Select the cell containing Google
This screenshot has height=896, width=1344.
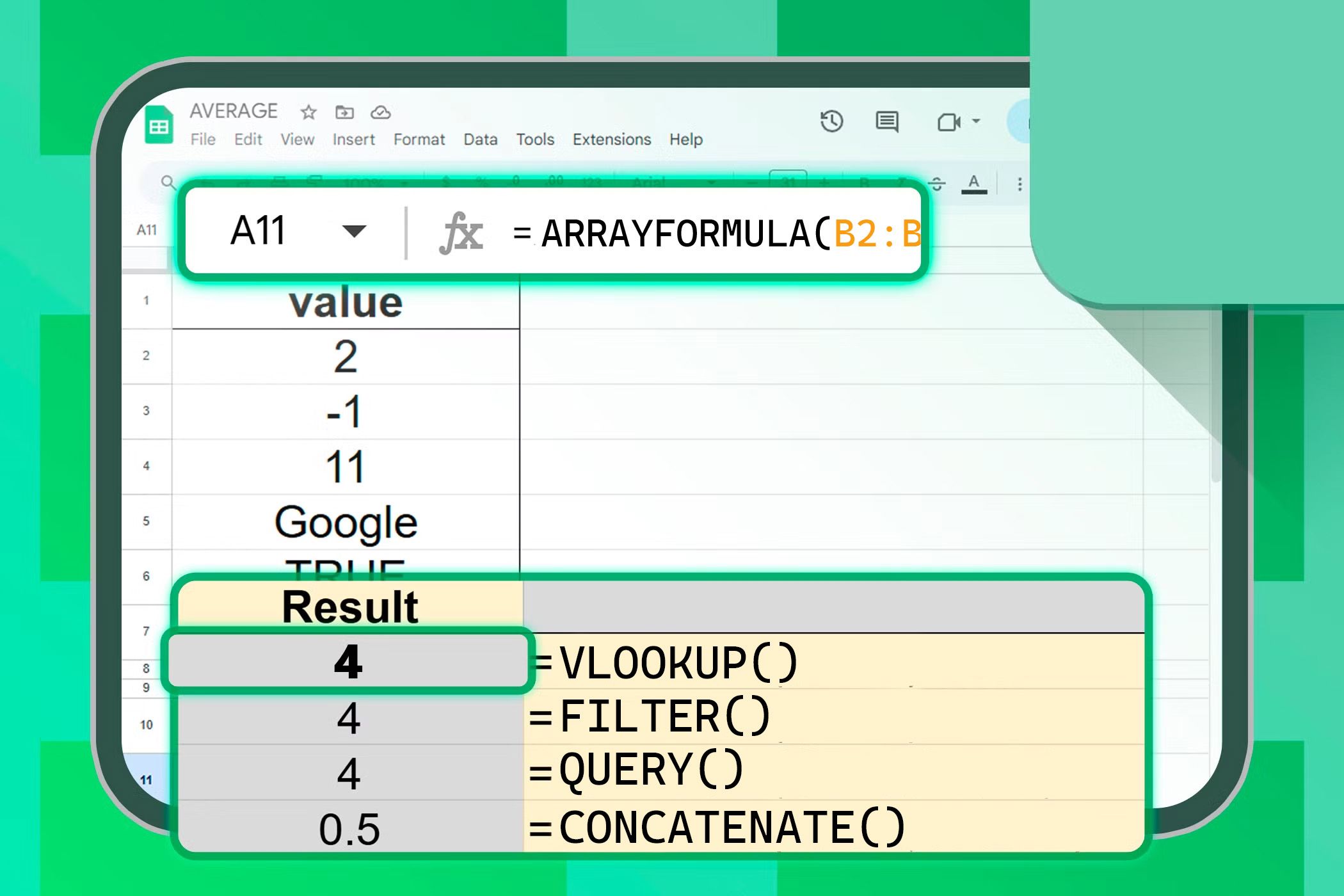tap(346, 522)
